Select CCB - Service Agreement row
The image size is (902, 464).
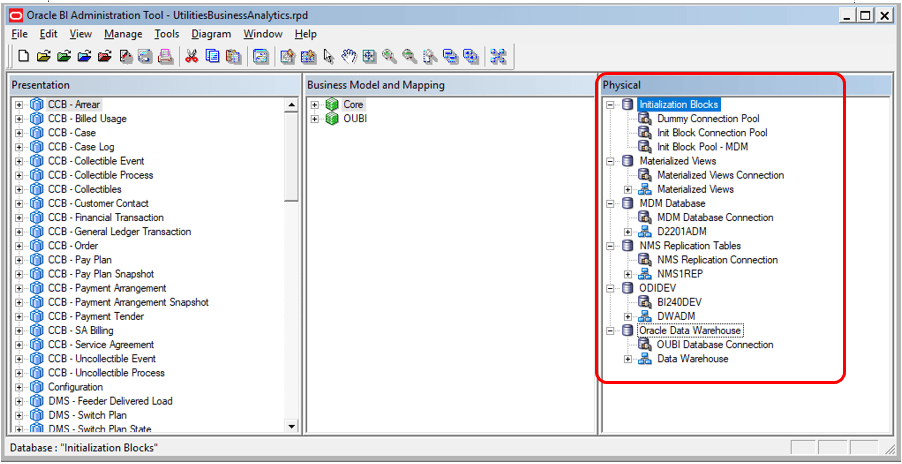(101, 344)
